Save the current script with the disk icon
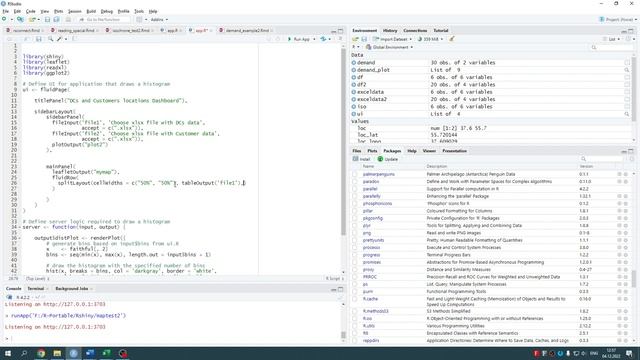Image resolution: width=640 pixels, height=360 pixels. [39, 39]
